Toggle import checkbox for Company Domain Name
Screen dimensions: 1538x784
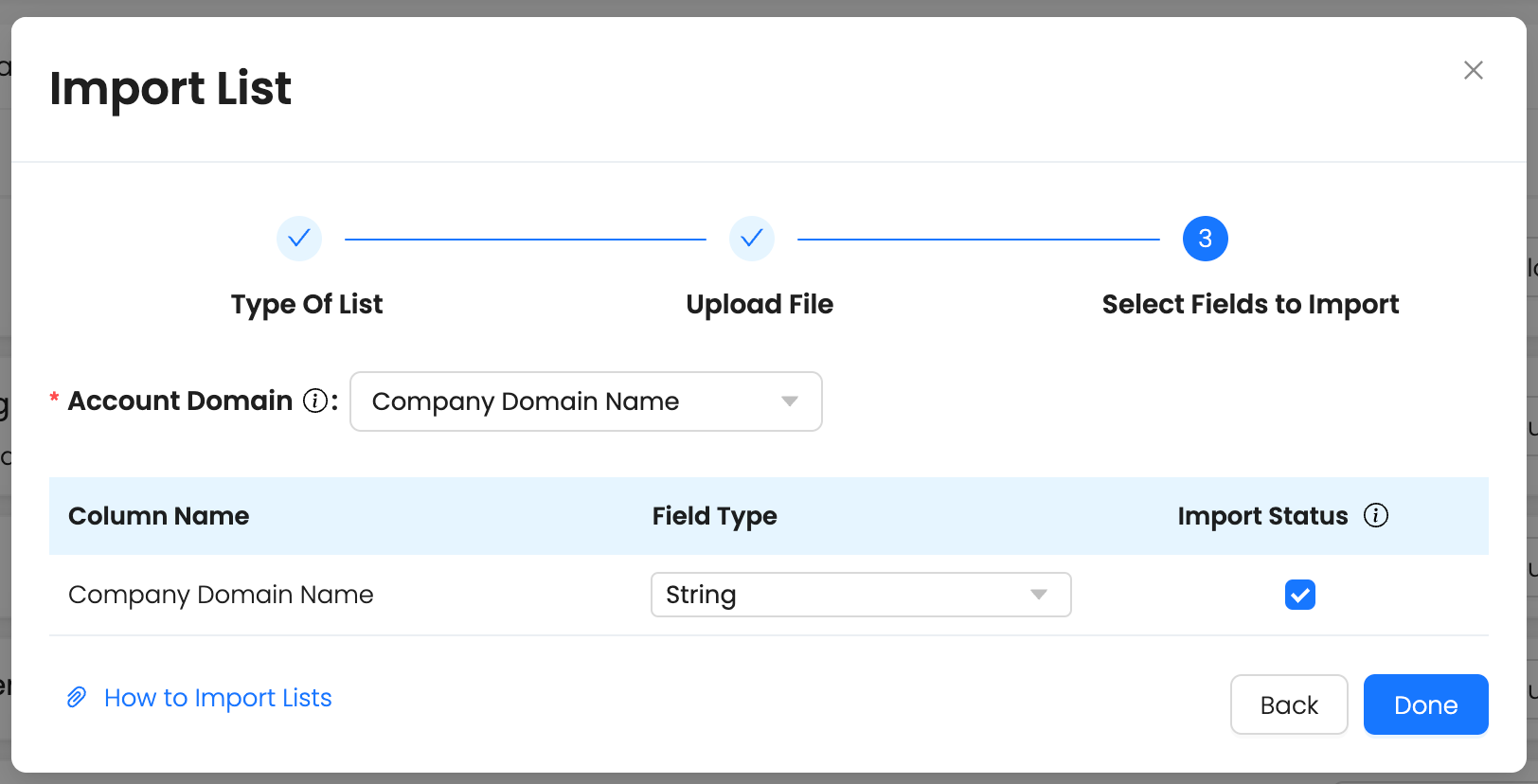click(x=1299, y=595)
